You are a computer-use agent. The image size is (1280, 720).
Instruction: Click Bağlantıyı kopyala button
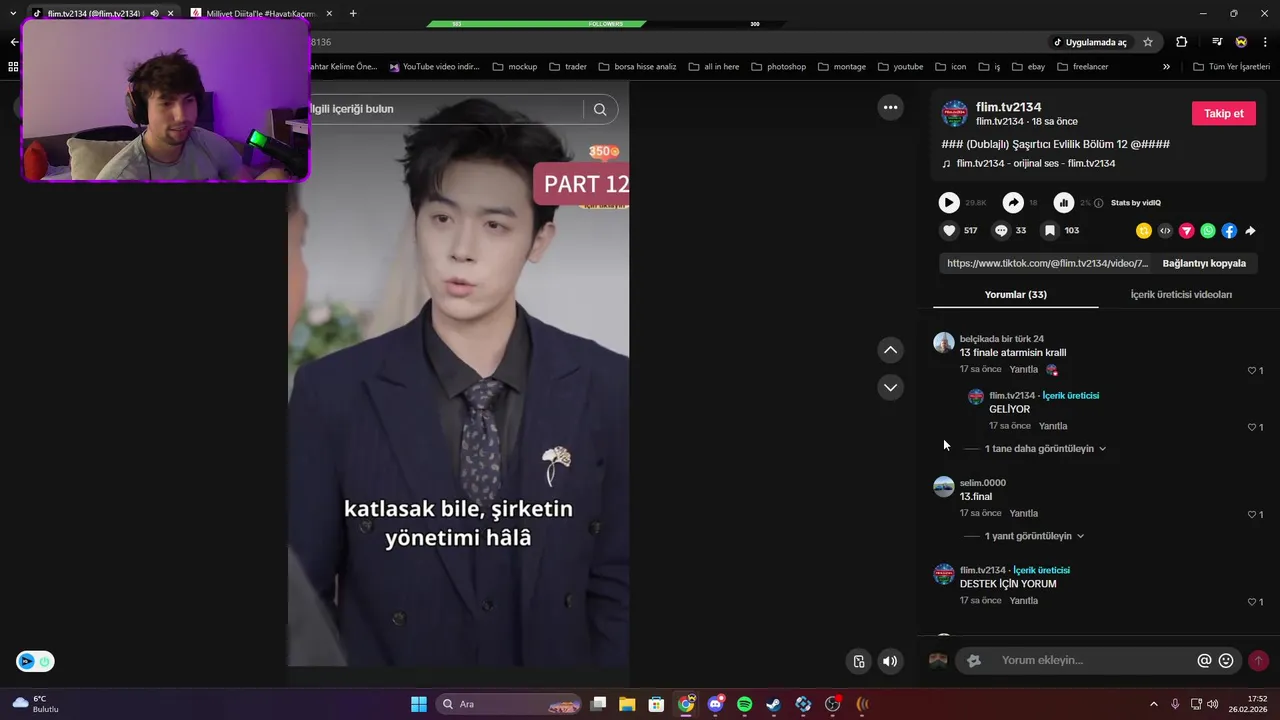coord(1204,263)
